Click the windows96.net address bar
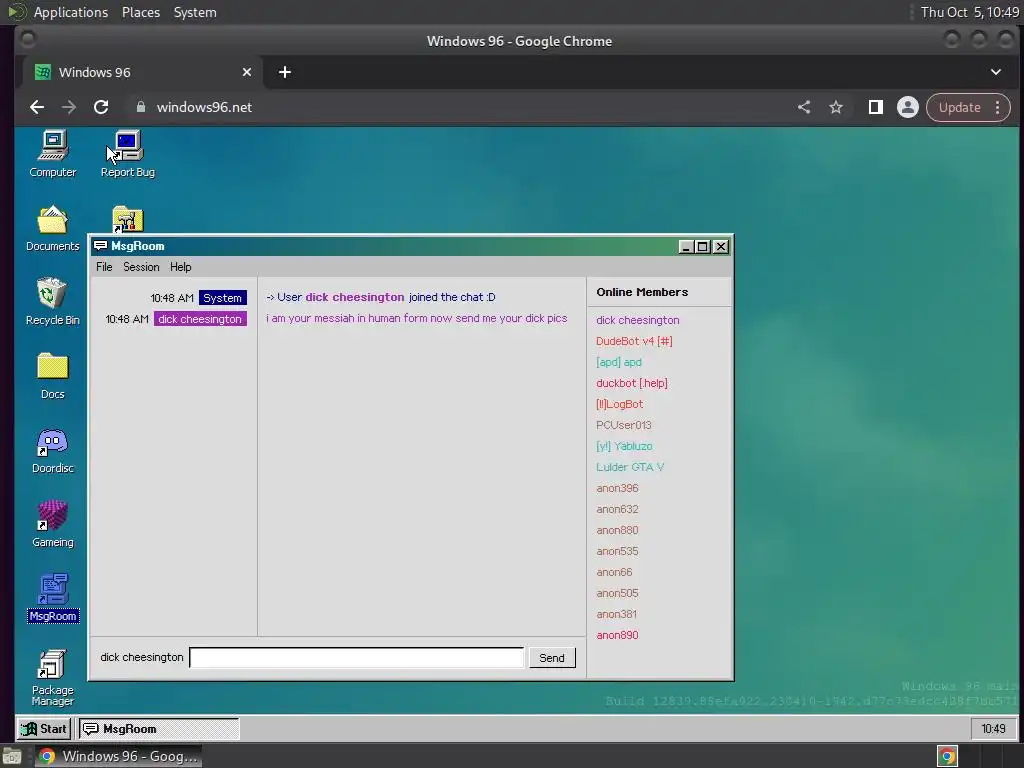This screenshot has height=768, width=1024. (x=457, y=107)
